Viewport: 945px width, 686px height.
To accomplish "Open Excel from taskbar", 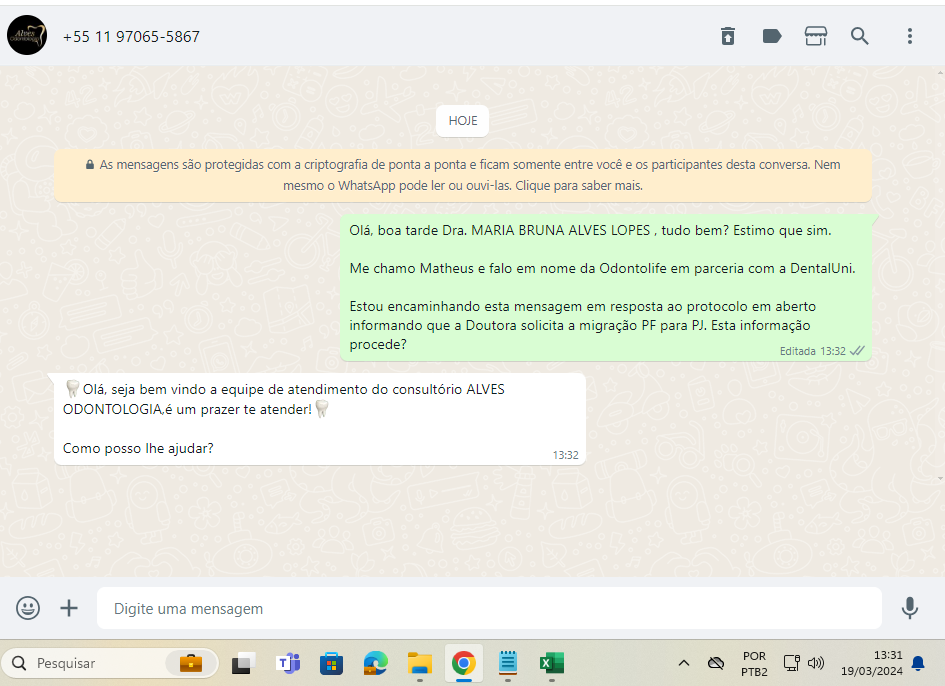I will 551,663.
